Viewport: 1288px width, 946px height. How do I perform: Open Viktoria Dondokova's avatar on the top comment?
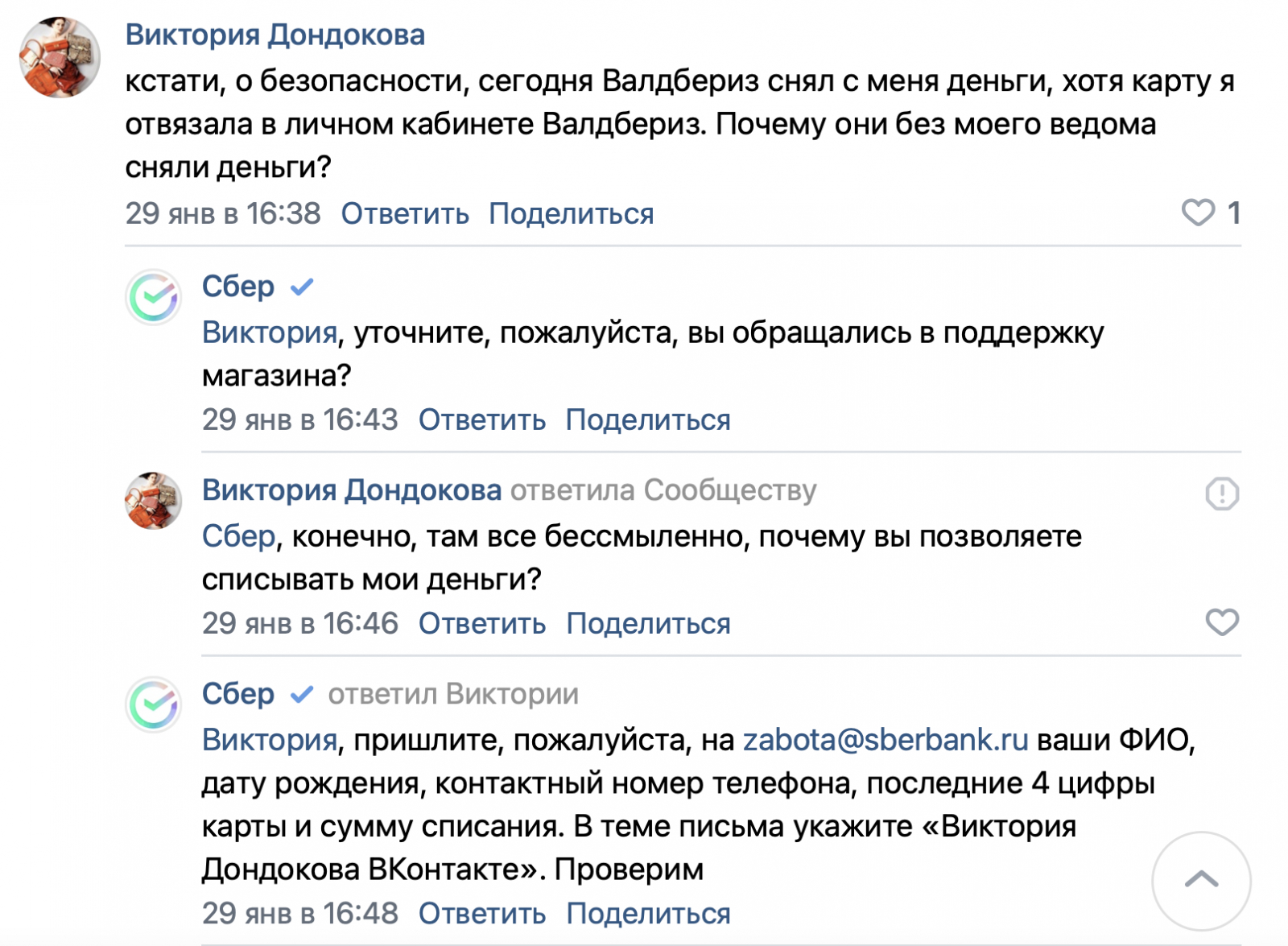(x=60, y=57)
